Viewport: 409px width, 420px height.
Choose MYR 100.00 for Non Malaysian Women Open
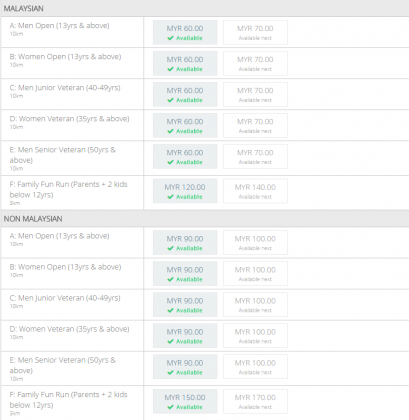coord(255,274)
